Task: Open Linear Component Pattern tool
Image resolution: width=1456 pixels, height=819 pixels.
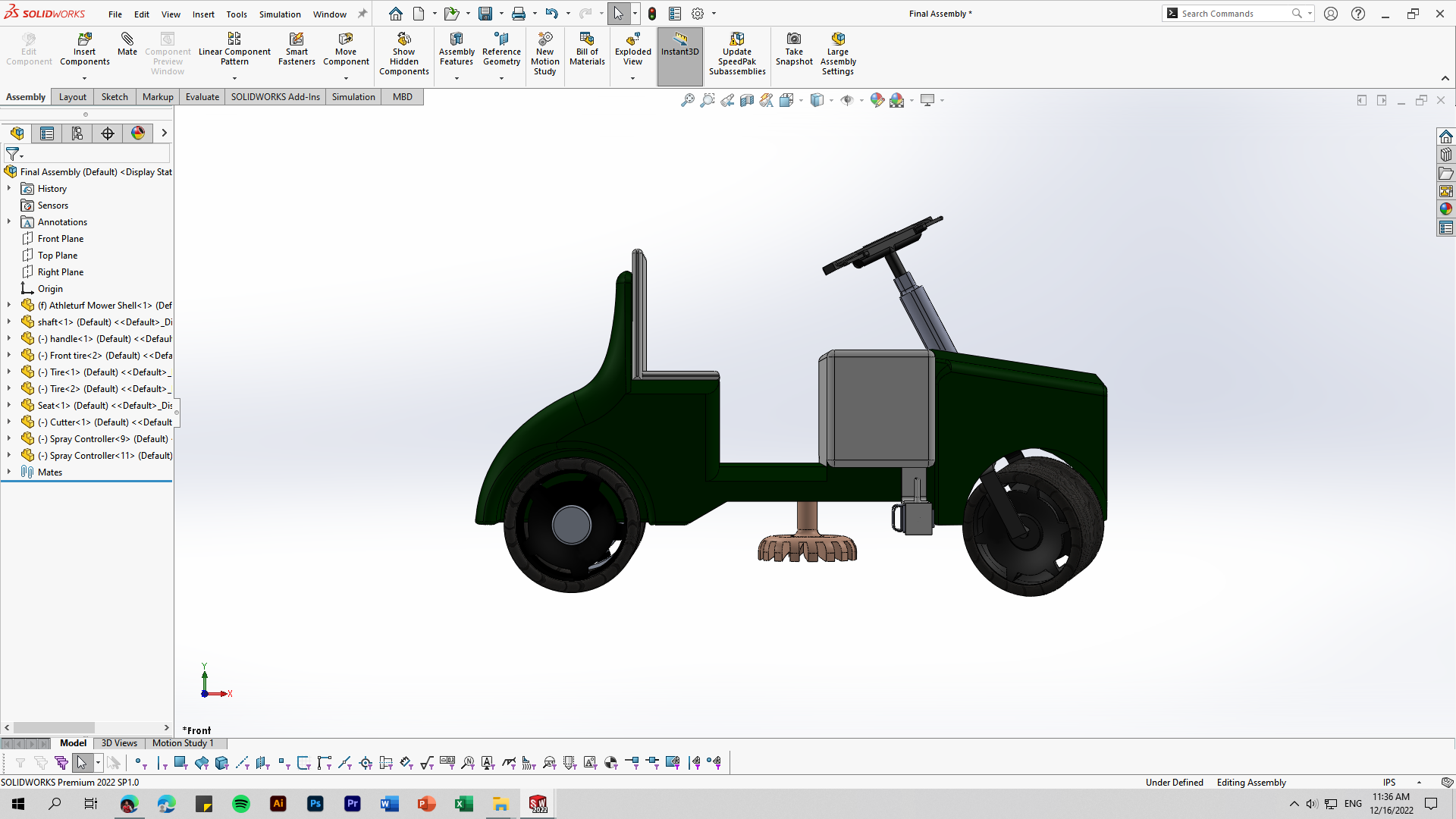Action: [234, 49]
